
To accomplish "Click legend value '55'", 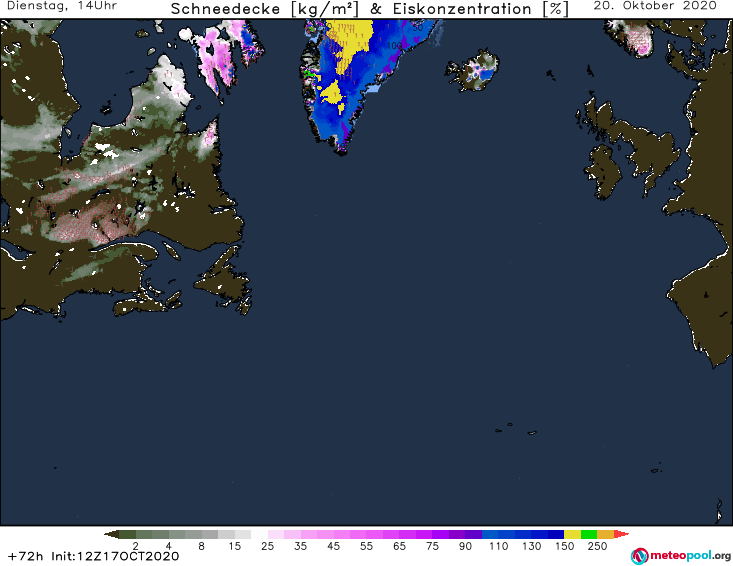I will (366, 546).
